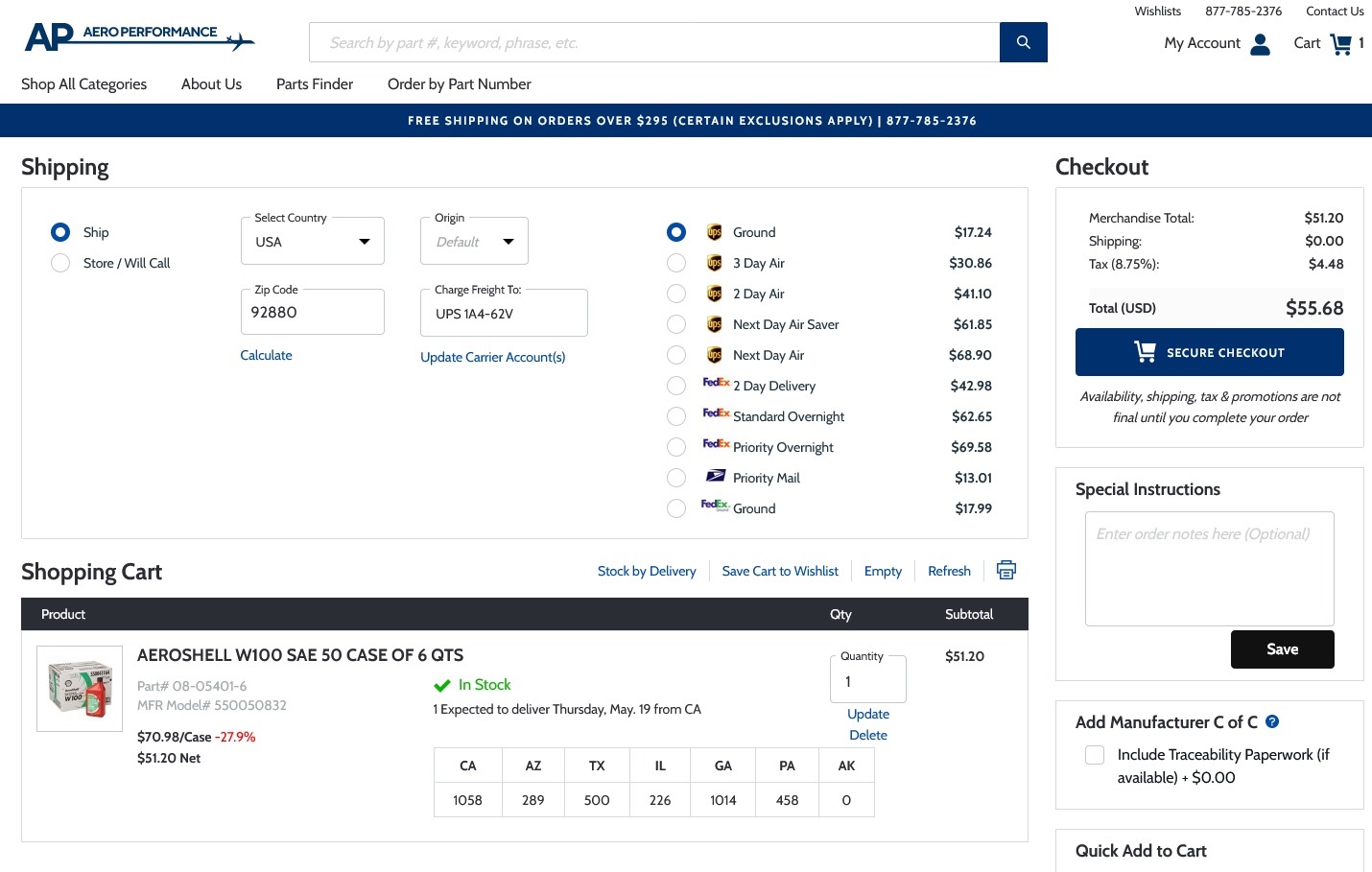The width and height of the screenshot is (1372, 872).
Task: Click the 877-785-2376 phone number at top
Action: pos(1243,12)
